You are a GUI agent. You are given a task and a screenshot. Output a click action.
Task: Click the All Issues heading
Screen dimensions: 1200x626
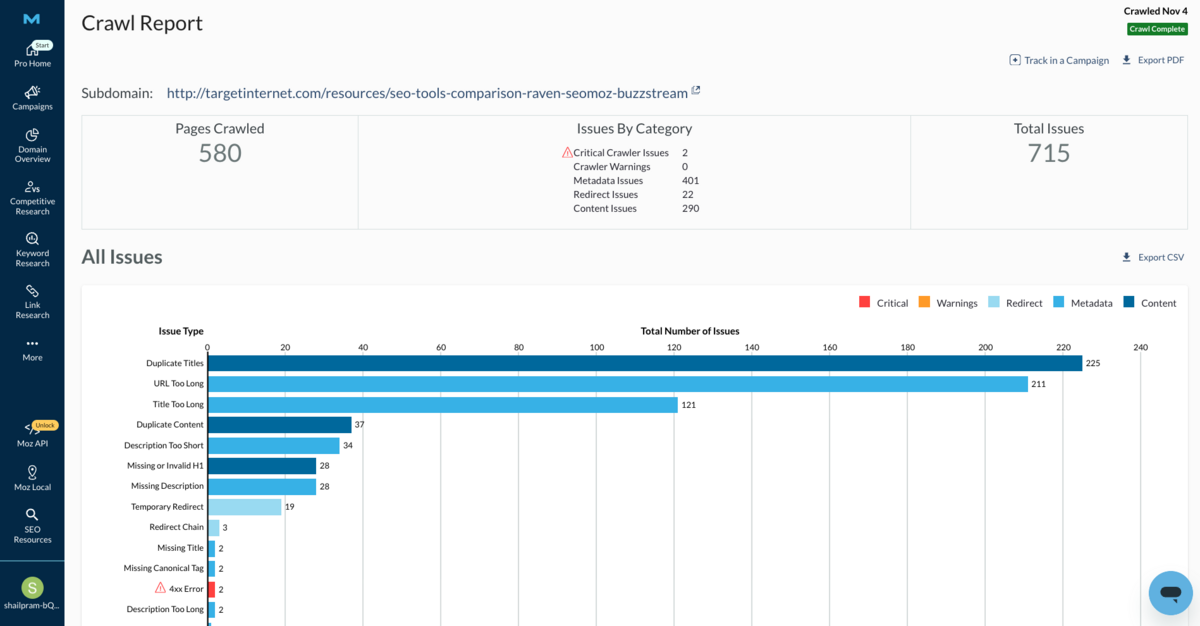122,257
